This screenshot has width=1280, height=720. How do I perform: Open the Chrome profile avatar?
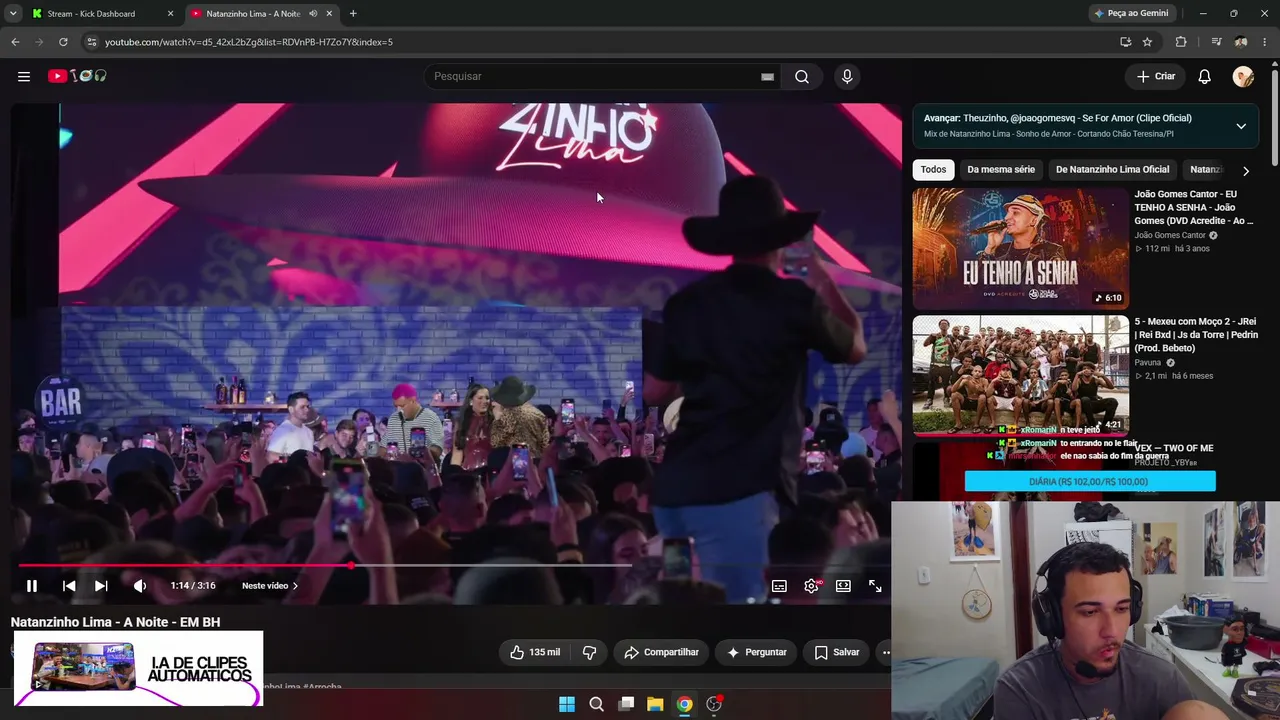pos(1241,42)
